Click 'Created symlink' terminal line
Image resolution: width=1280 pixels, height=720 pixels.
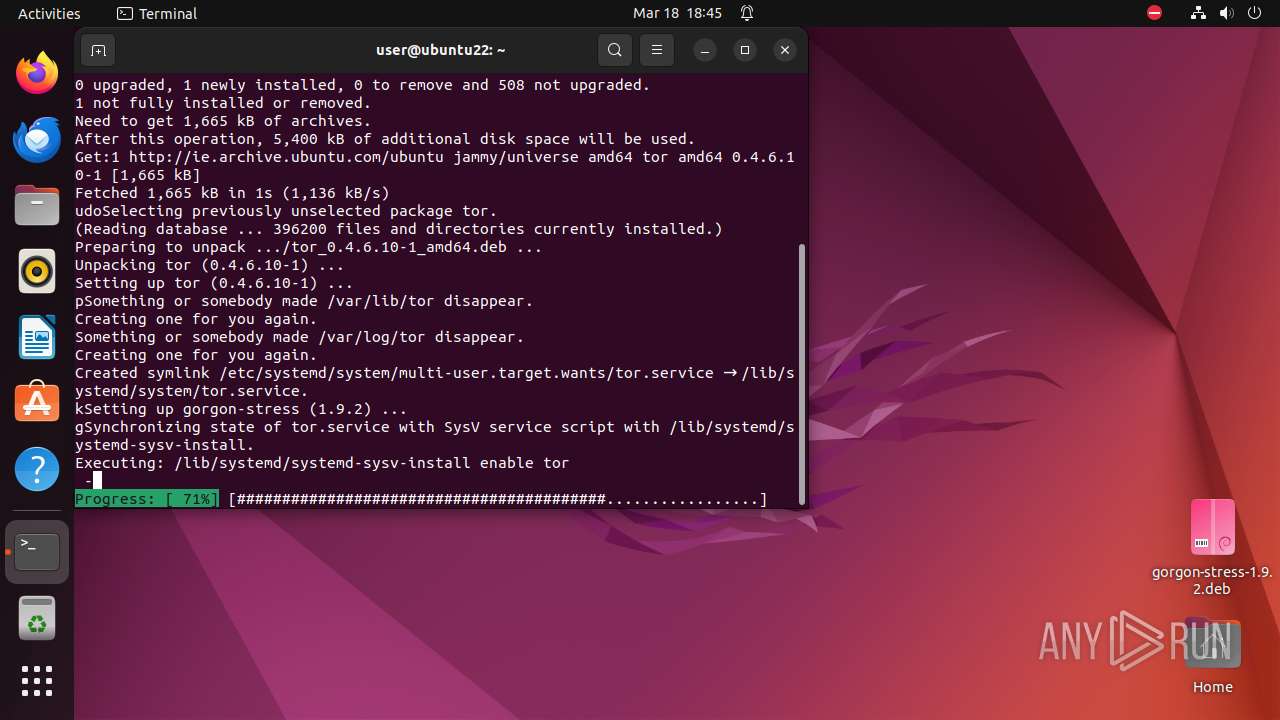tap(435, 382)
